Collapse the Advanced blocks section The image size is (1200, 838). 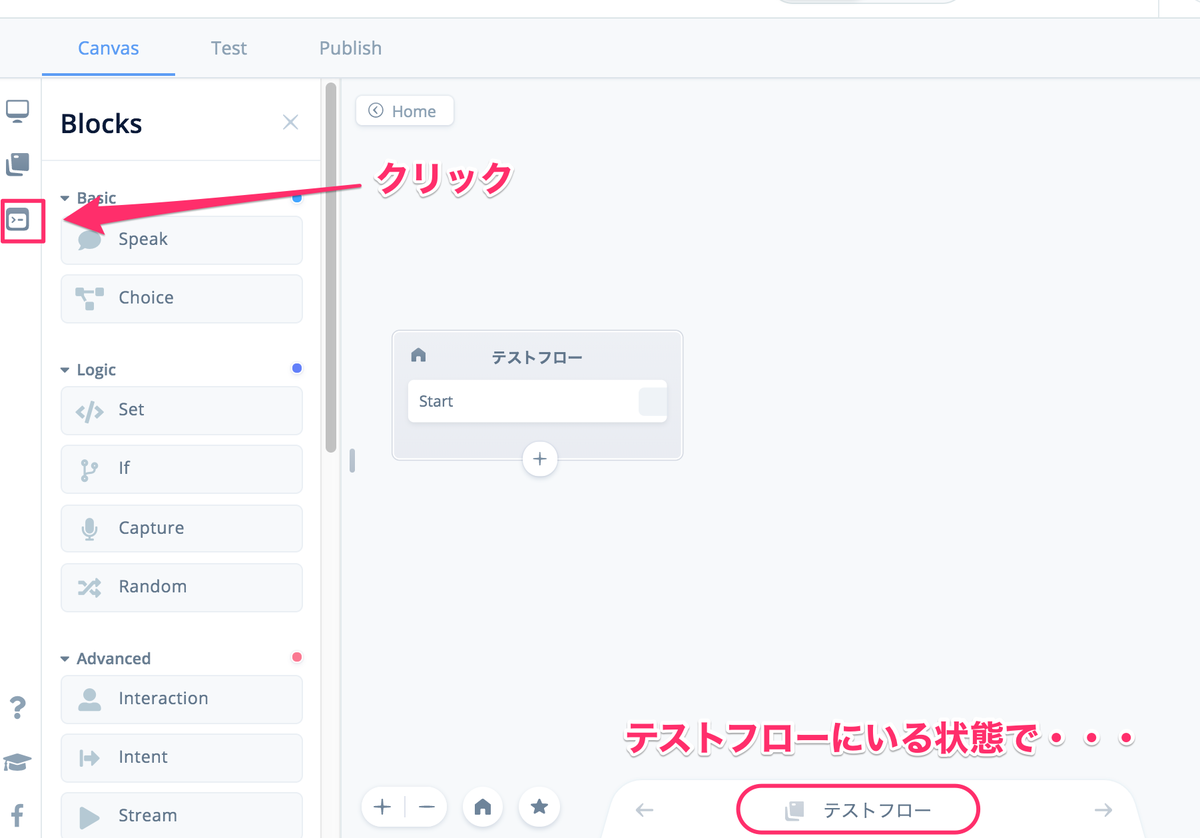[66, 658]
